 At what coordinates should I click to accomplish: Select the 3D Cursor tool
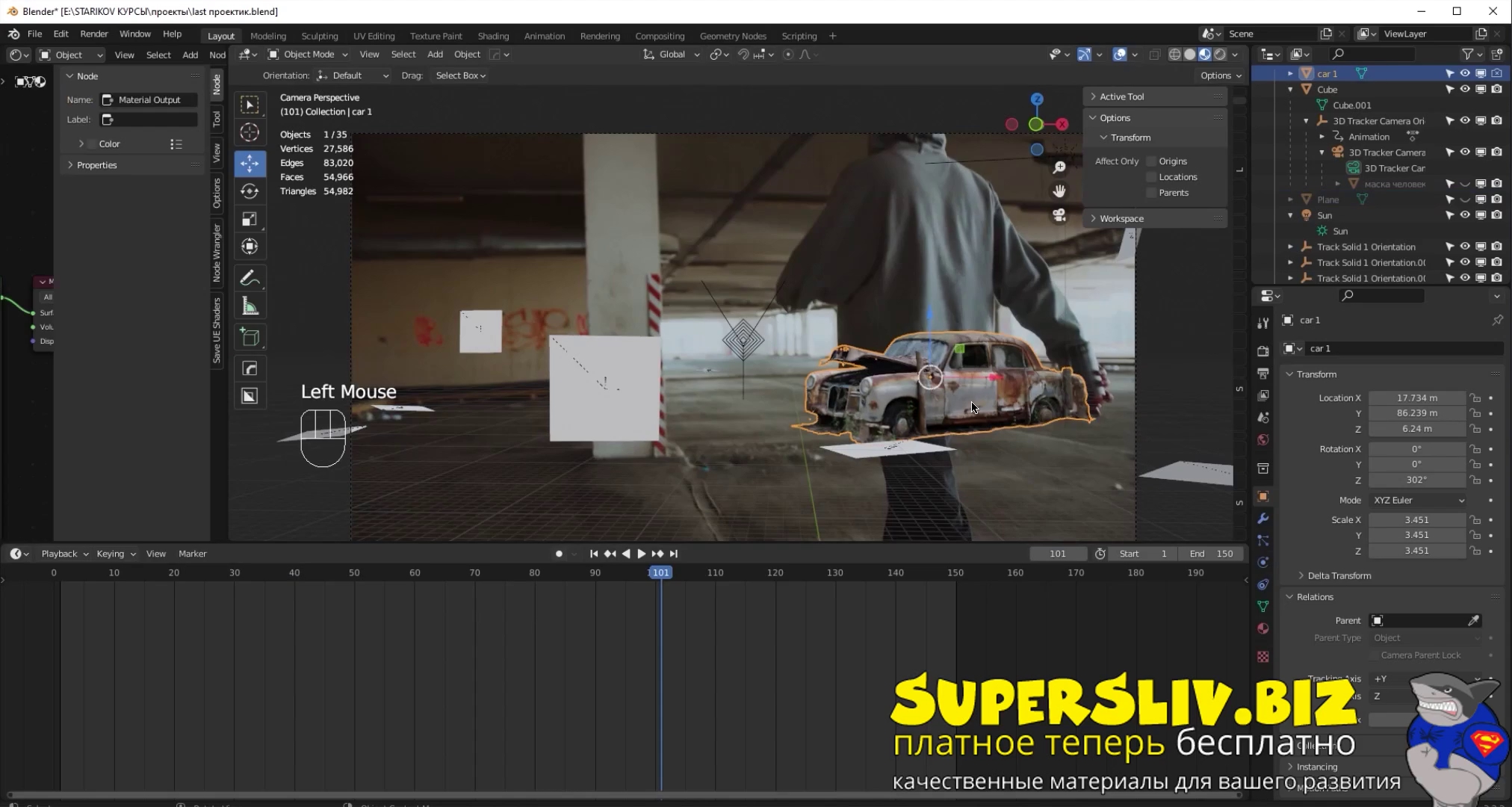click(250, 133)
